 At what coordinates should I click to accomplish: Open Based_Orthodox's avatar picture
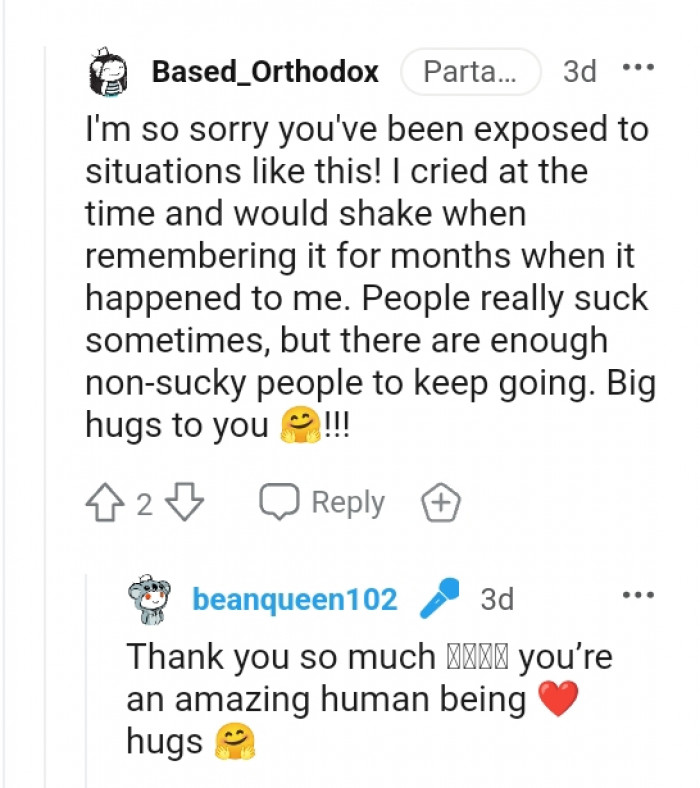click(x=109, y=73)
